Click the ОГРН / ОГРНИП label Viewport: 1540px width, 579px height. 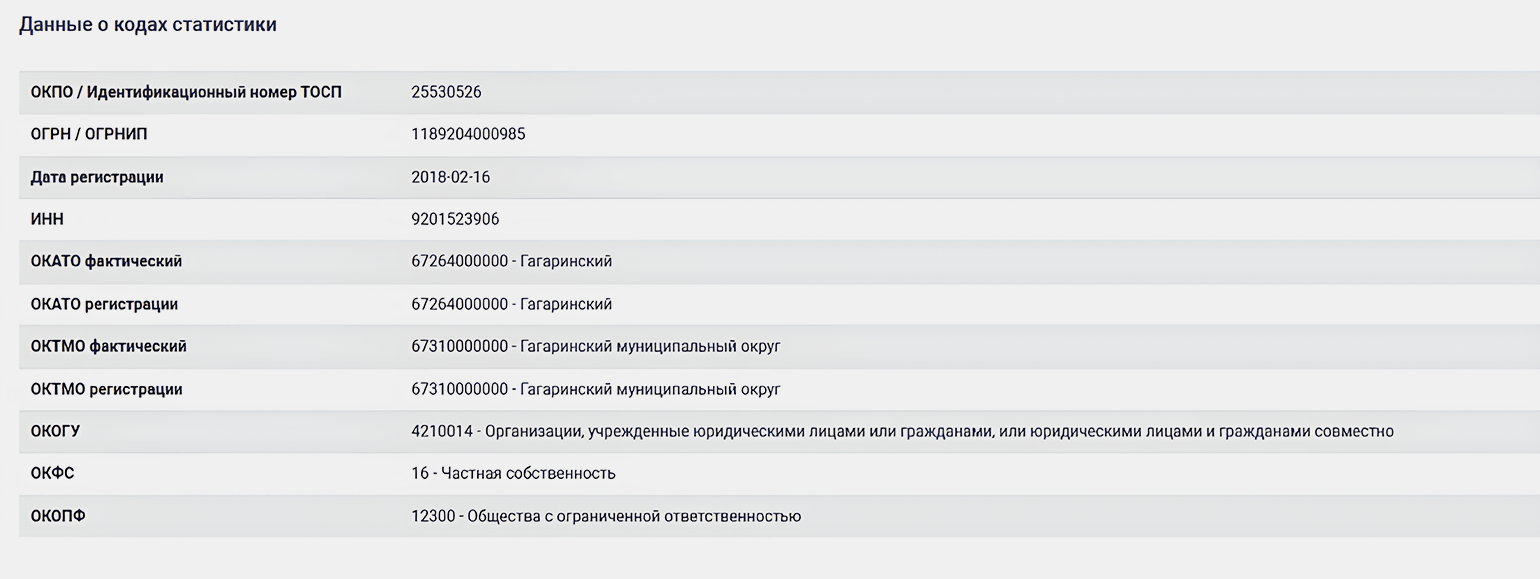pos(89,134)
